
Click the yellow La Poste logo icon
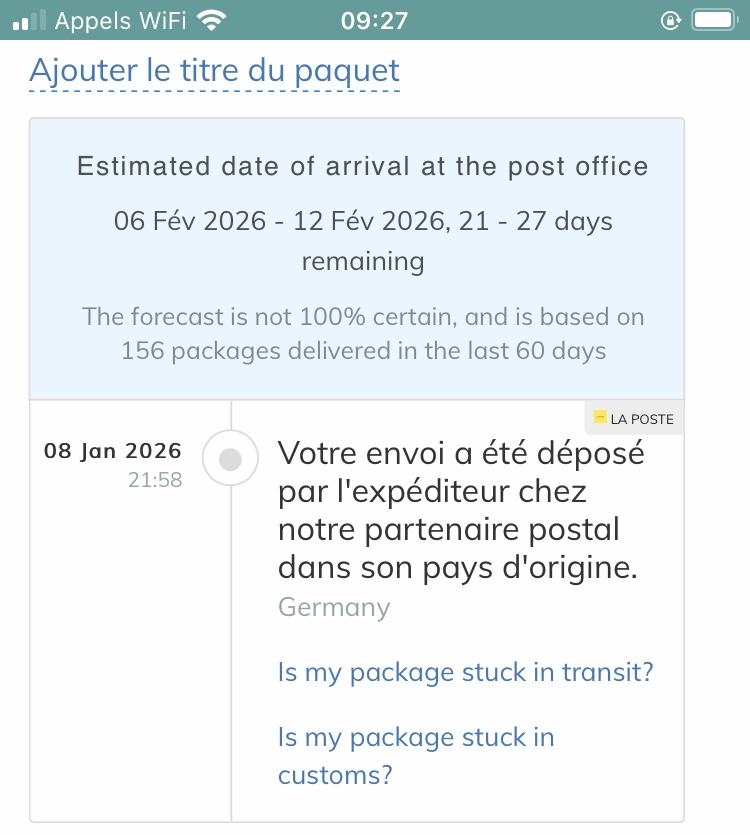(x=600, y=418)
